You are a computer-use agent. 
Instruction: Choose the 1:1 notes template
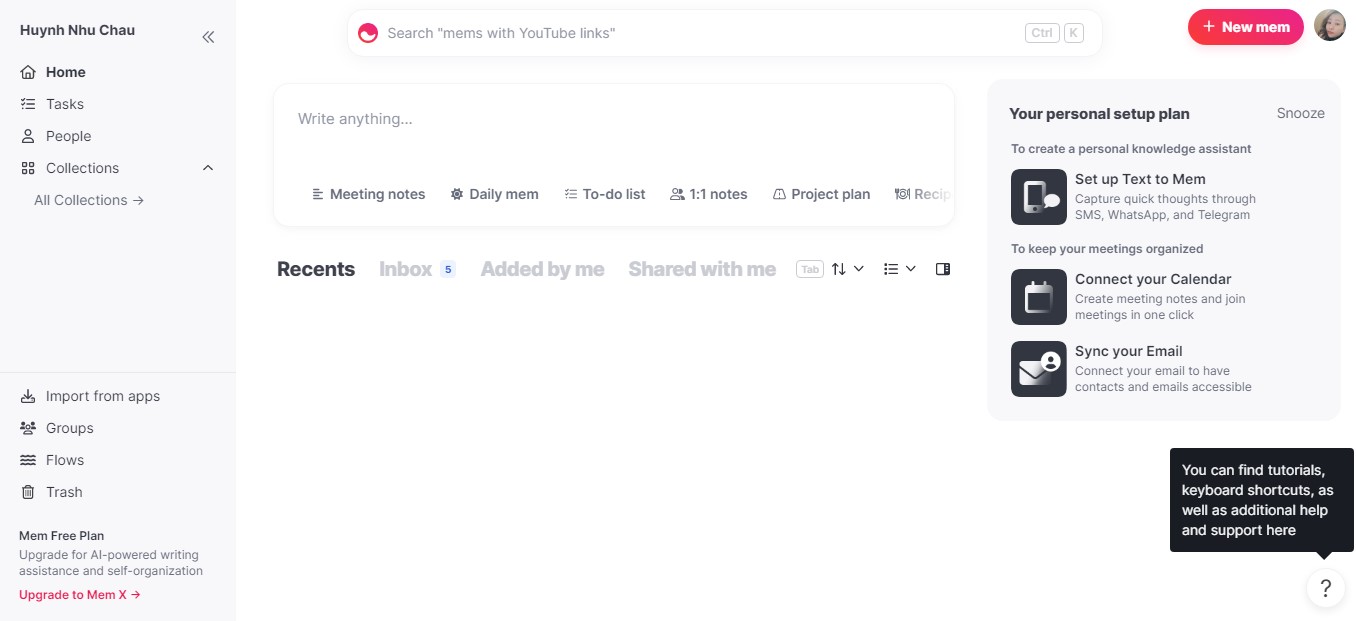709,194
